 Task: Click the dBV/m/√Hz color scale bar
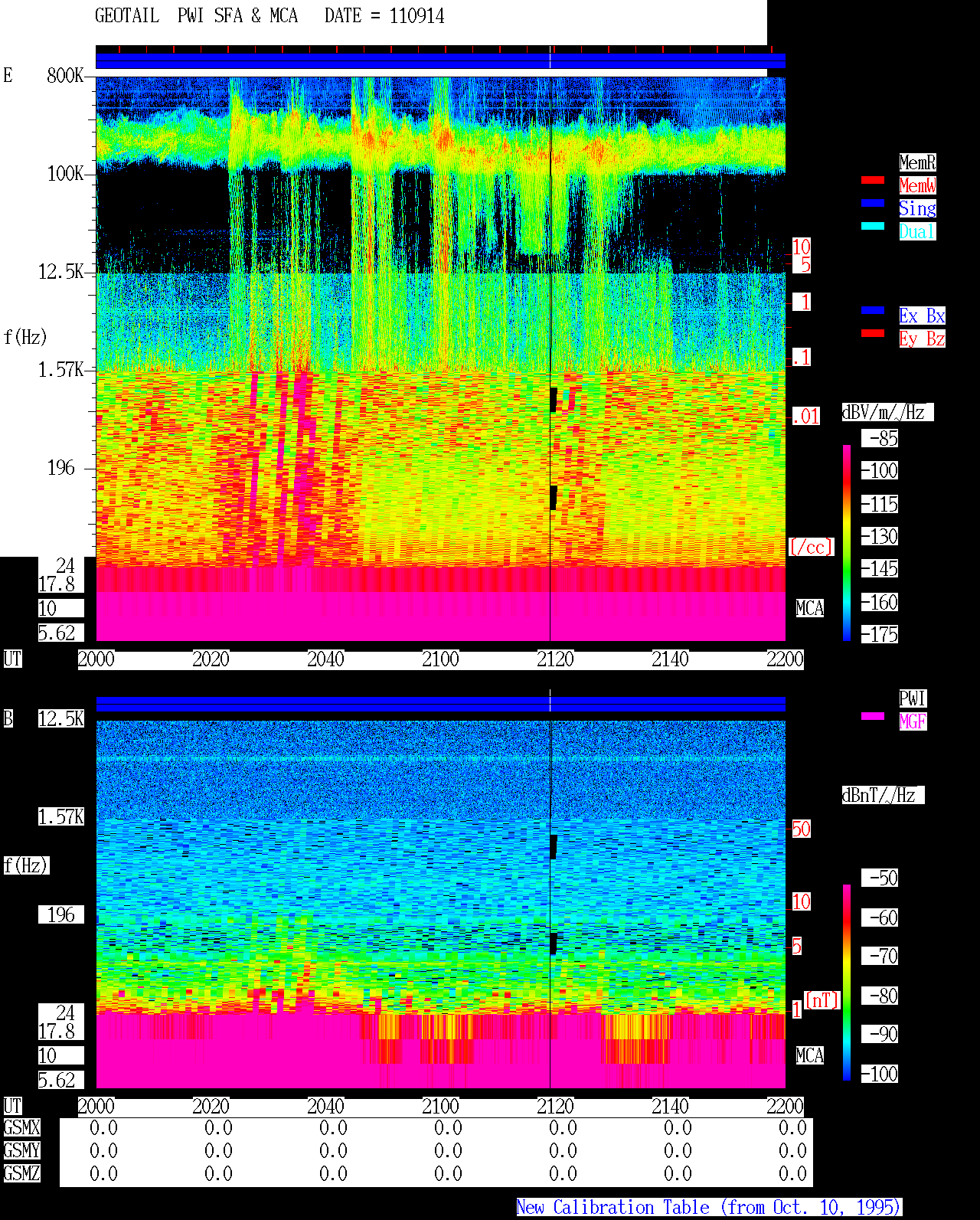point(847,542)
